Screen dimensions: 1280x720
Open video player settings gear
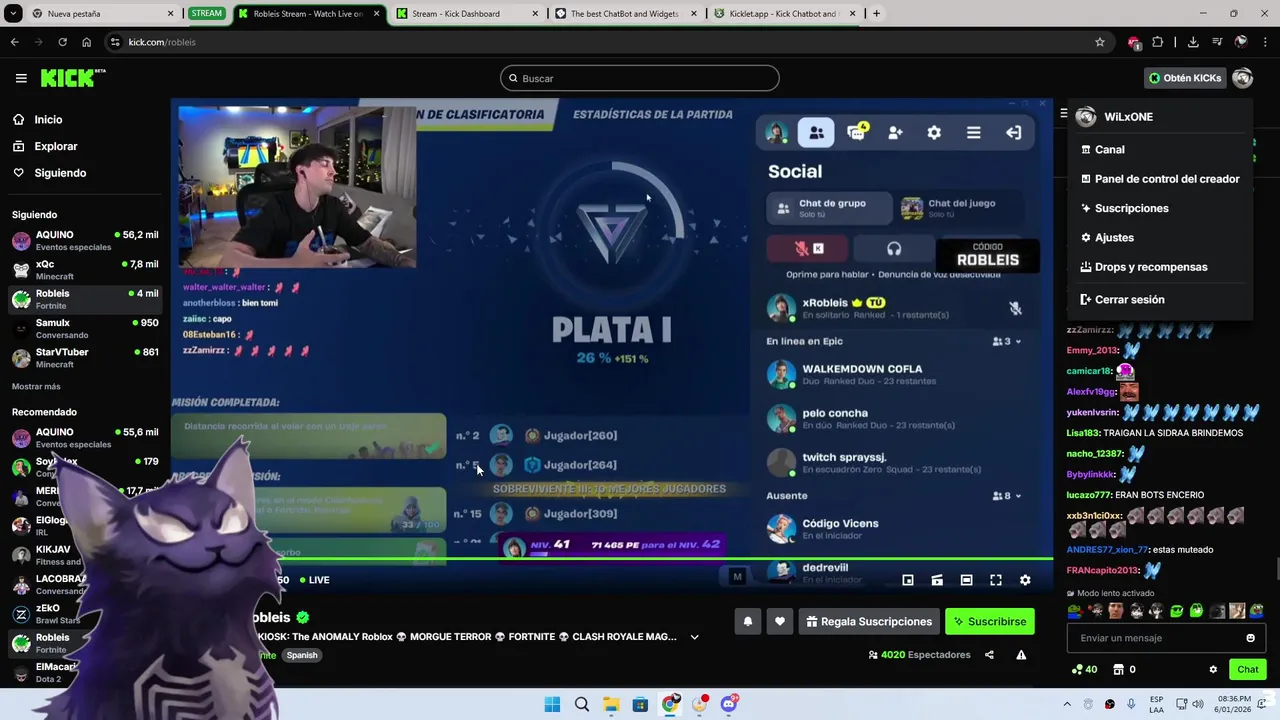point(1025,580)
